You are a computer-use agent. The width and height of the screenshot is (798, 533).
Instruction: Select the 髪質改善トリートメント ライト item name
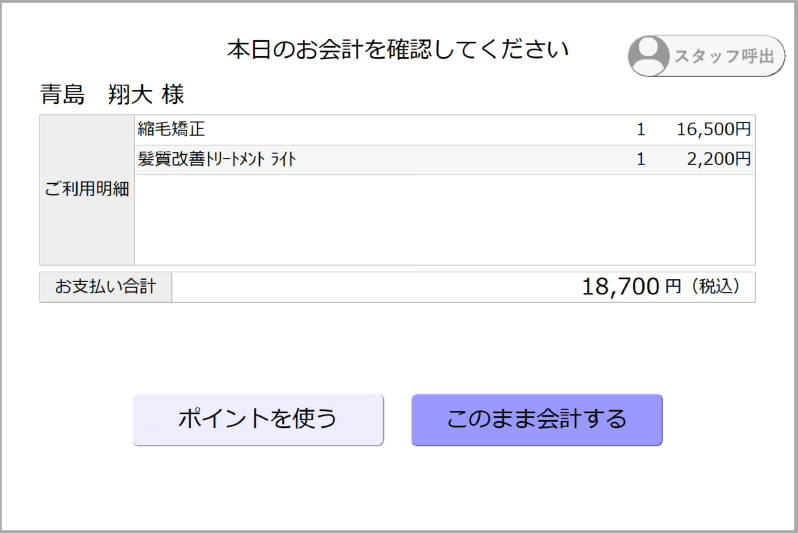217,159
